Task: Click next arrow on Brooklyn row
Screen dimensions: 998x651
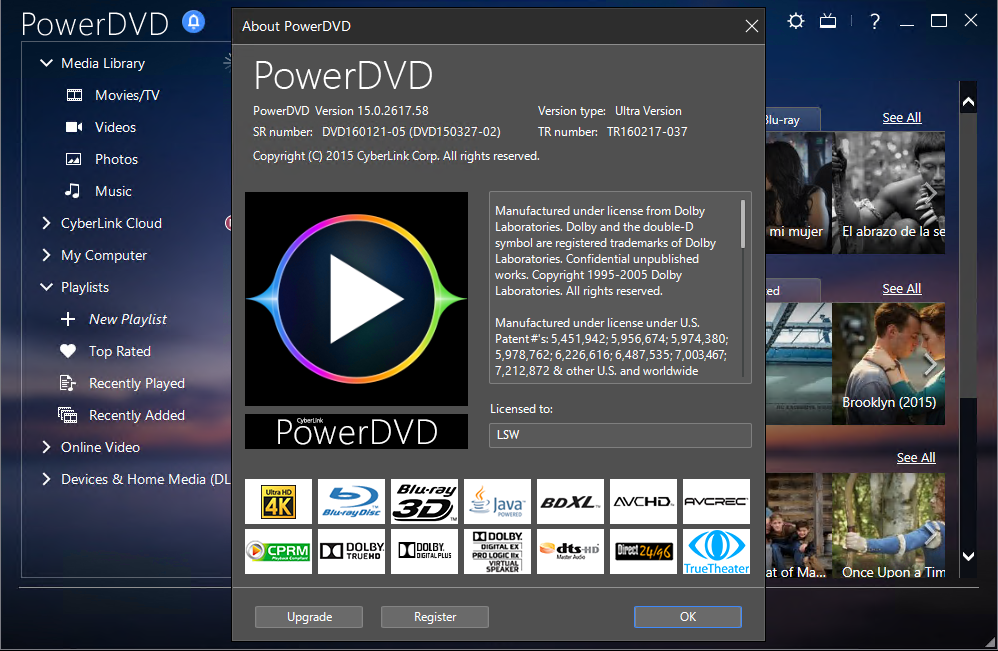Action: tap(930, 364)
